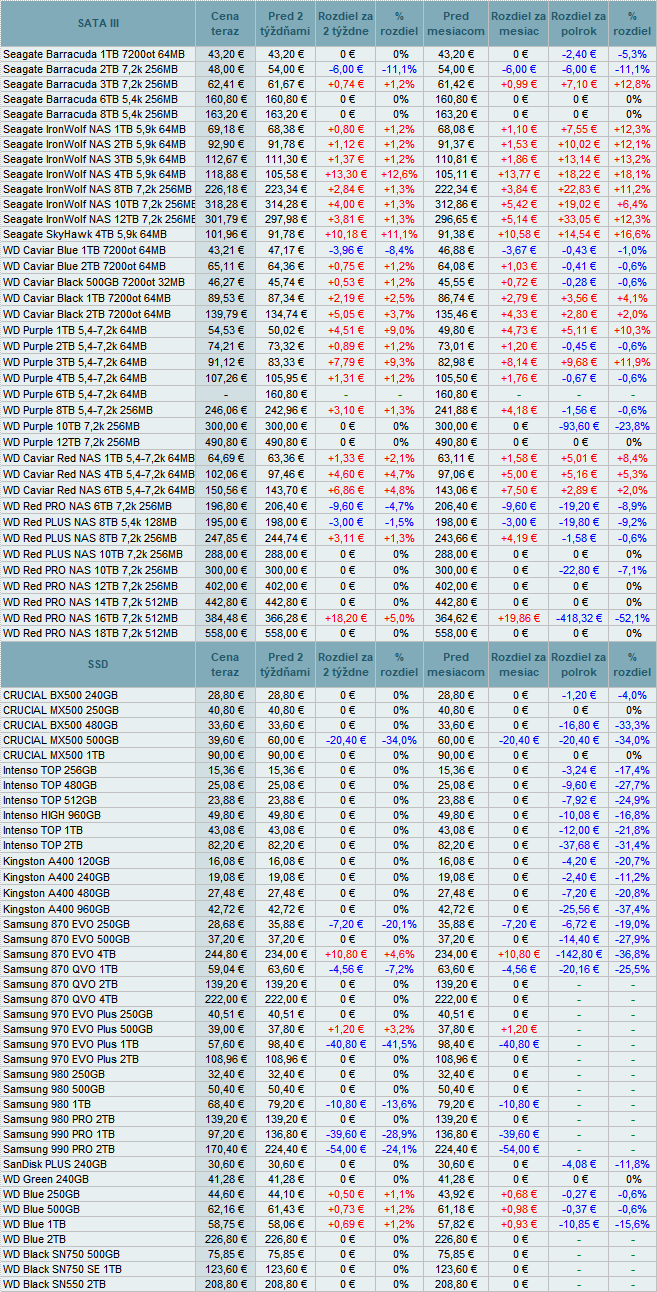Click the 62,41 € price of Seagate Barracuda 3TB

click(x=225, y=84)
